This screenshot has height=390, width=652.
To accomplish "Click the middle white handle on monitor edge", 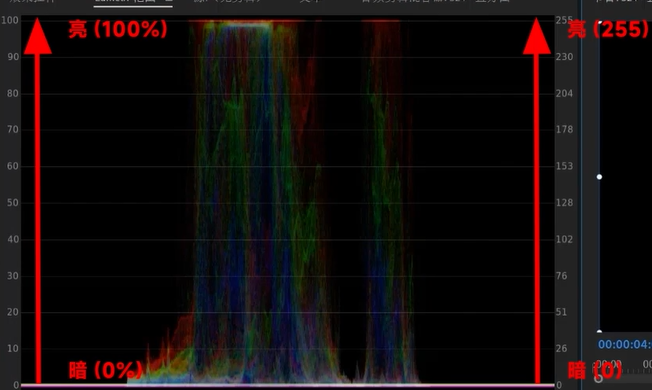I will [x=599, y=177].
